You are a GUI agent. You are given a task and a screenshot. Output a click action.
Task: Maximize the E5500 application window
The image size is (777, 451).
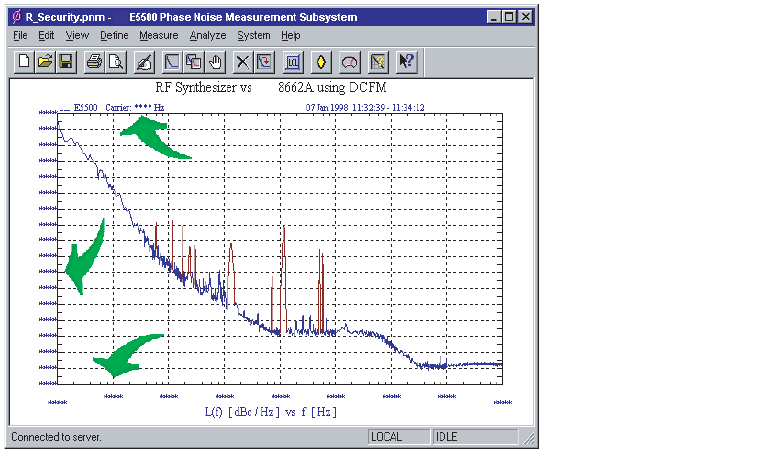(x=510, y=16)
